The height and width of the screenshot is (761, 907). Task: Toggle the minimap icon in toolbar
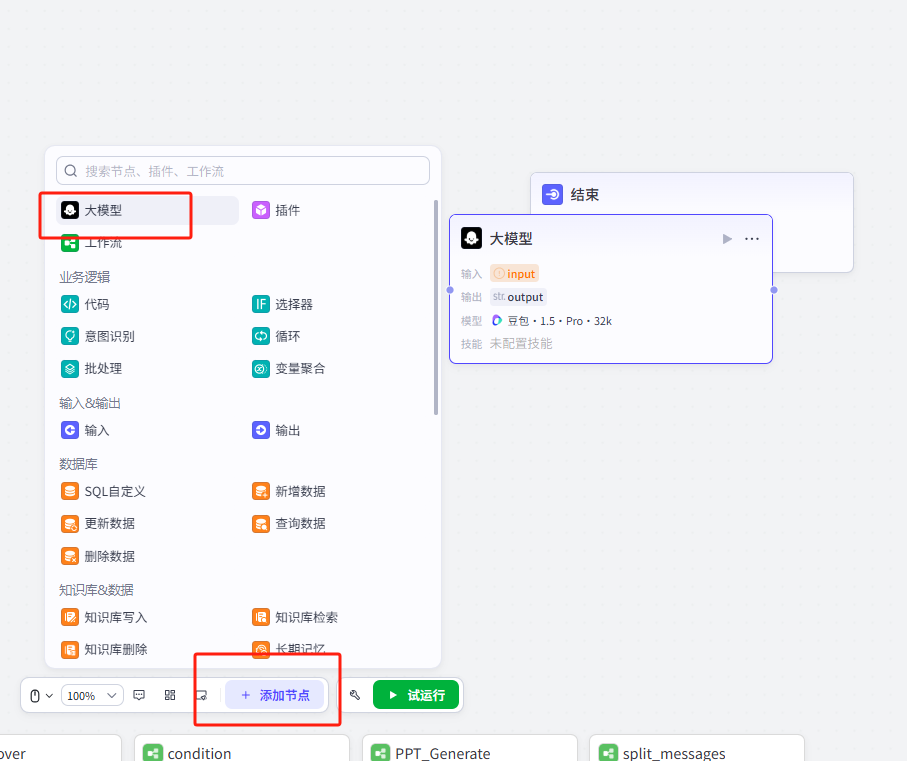click(201, 695)
